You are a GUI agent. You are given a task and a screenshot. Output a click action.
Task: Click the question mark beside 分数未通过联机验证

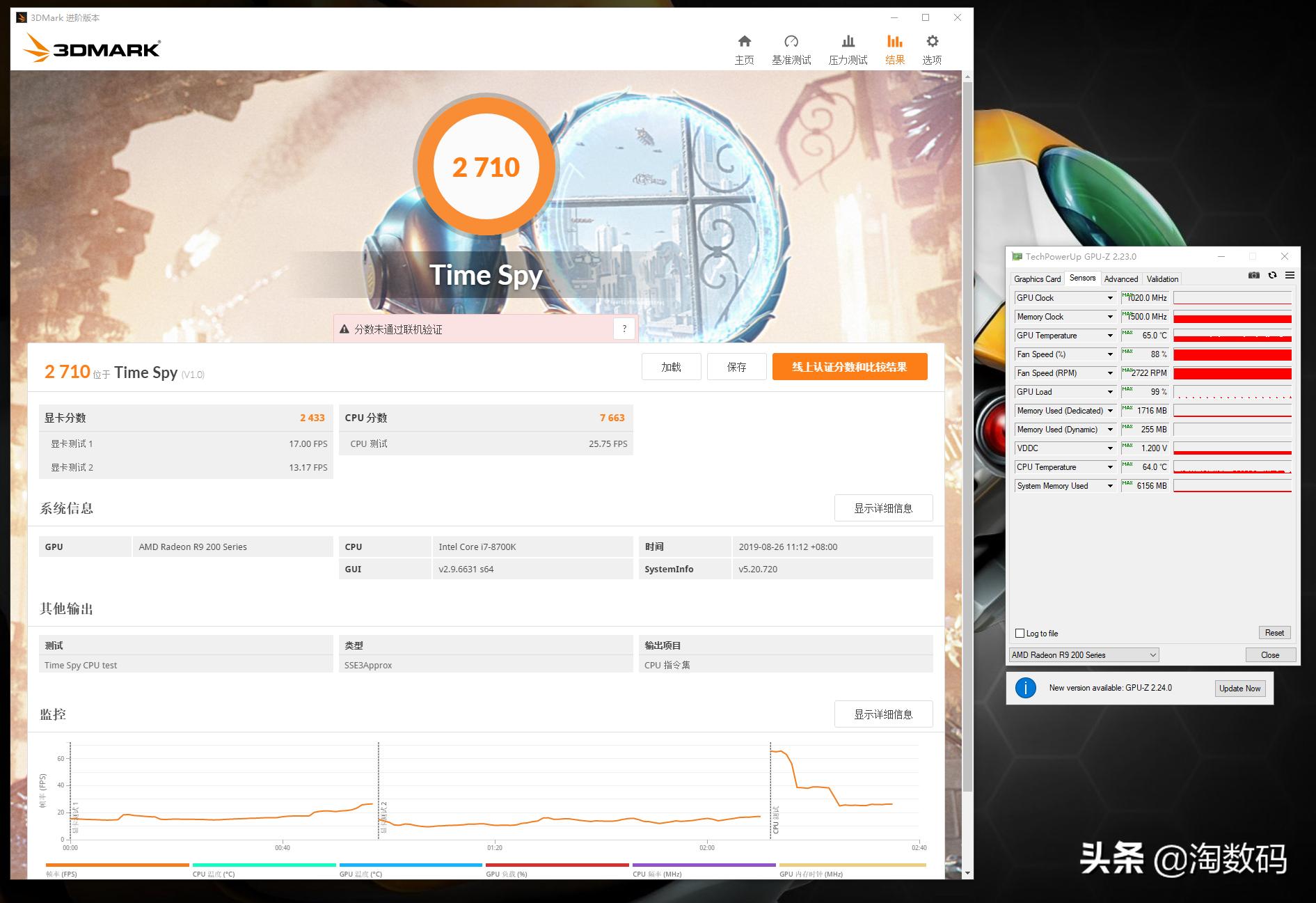(624, 329)
